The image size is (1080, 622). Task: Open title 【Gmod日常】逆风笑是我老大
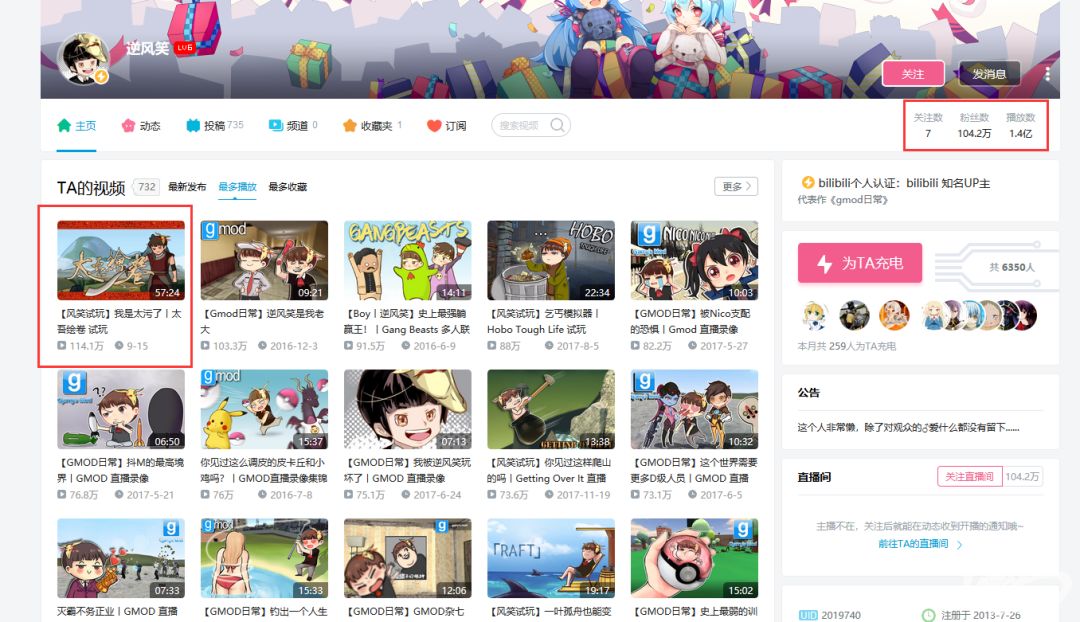point(262,321)
